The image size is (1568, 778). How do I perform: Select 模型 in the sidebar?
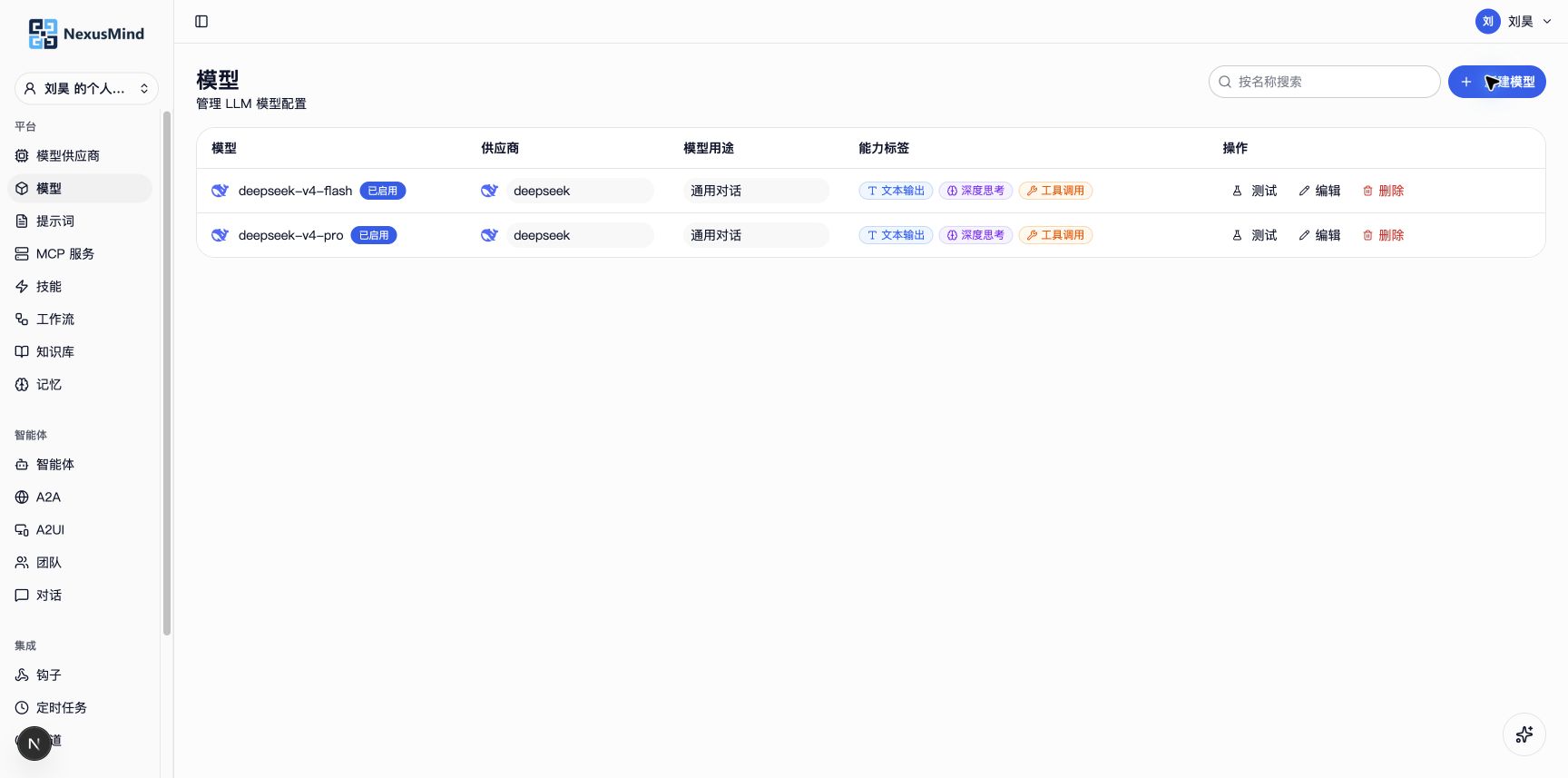pos(80,189)
